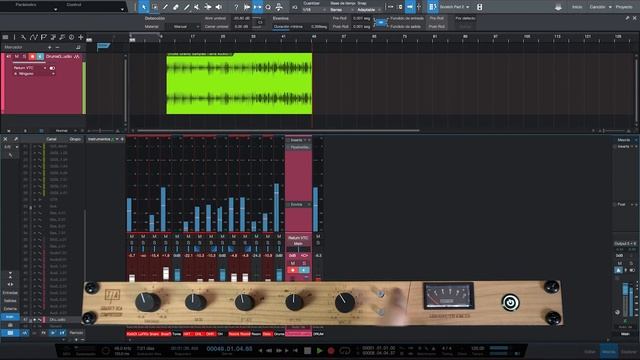The image size is (640, 360).
Task: Flip the upper switch on compressor
Action: coord(380,293)
